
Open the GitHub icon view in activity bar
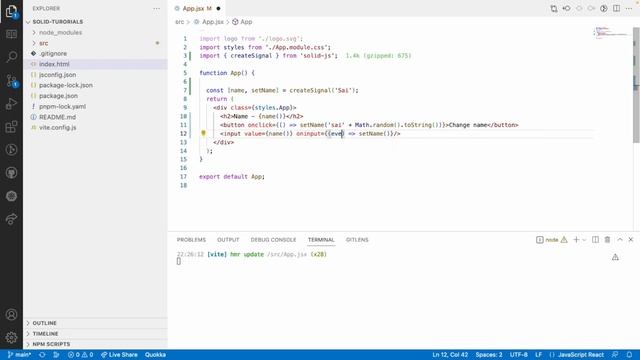point(11,173)
